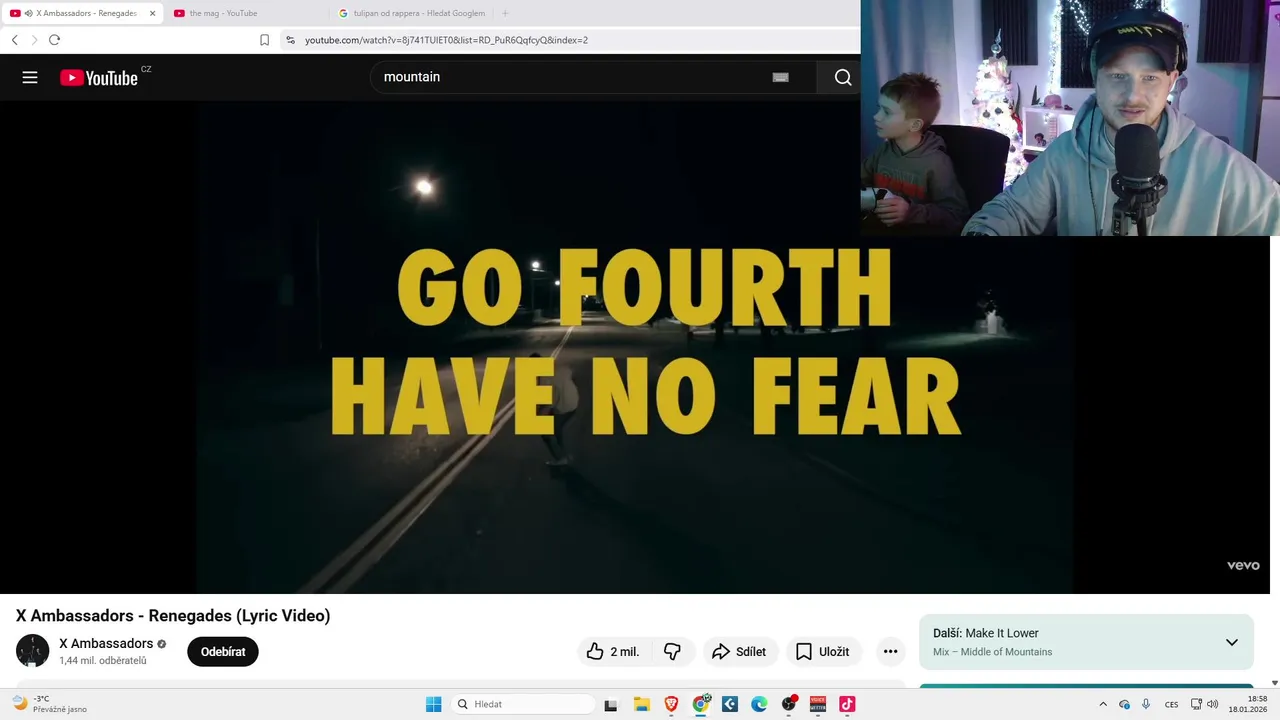Go forward with browser forward arrow

pyautogui.click(x=34, y=40)
